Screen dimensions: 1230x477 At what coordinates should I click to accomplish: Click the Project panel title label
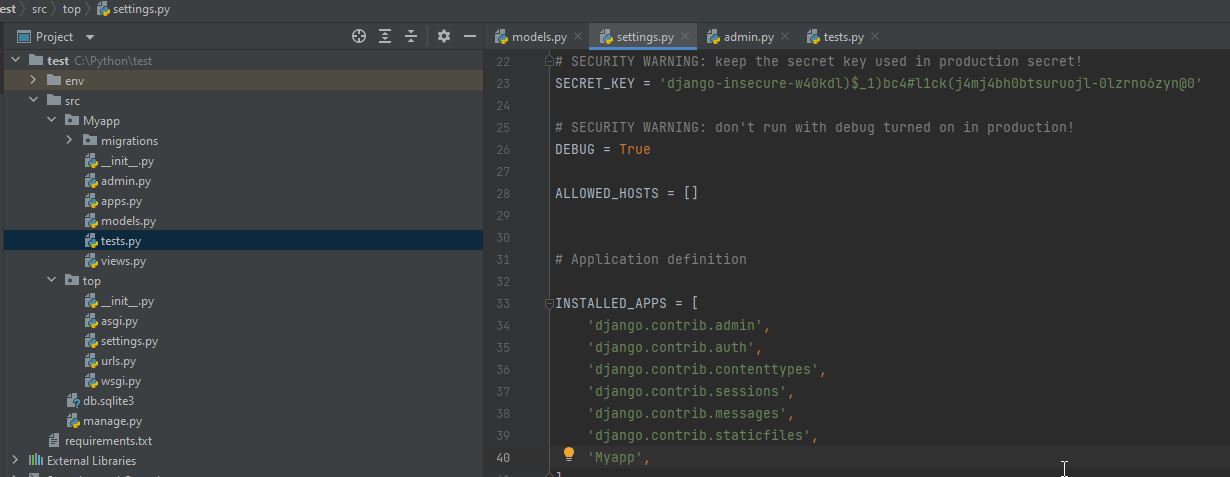coord(55,37)
